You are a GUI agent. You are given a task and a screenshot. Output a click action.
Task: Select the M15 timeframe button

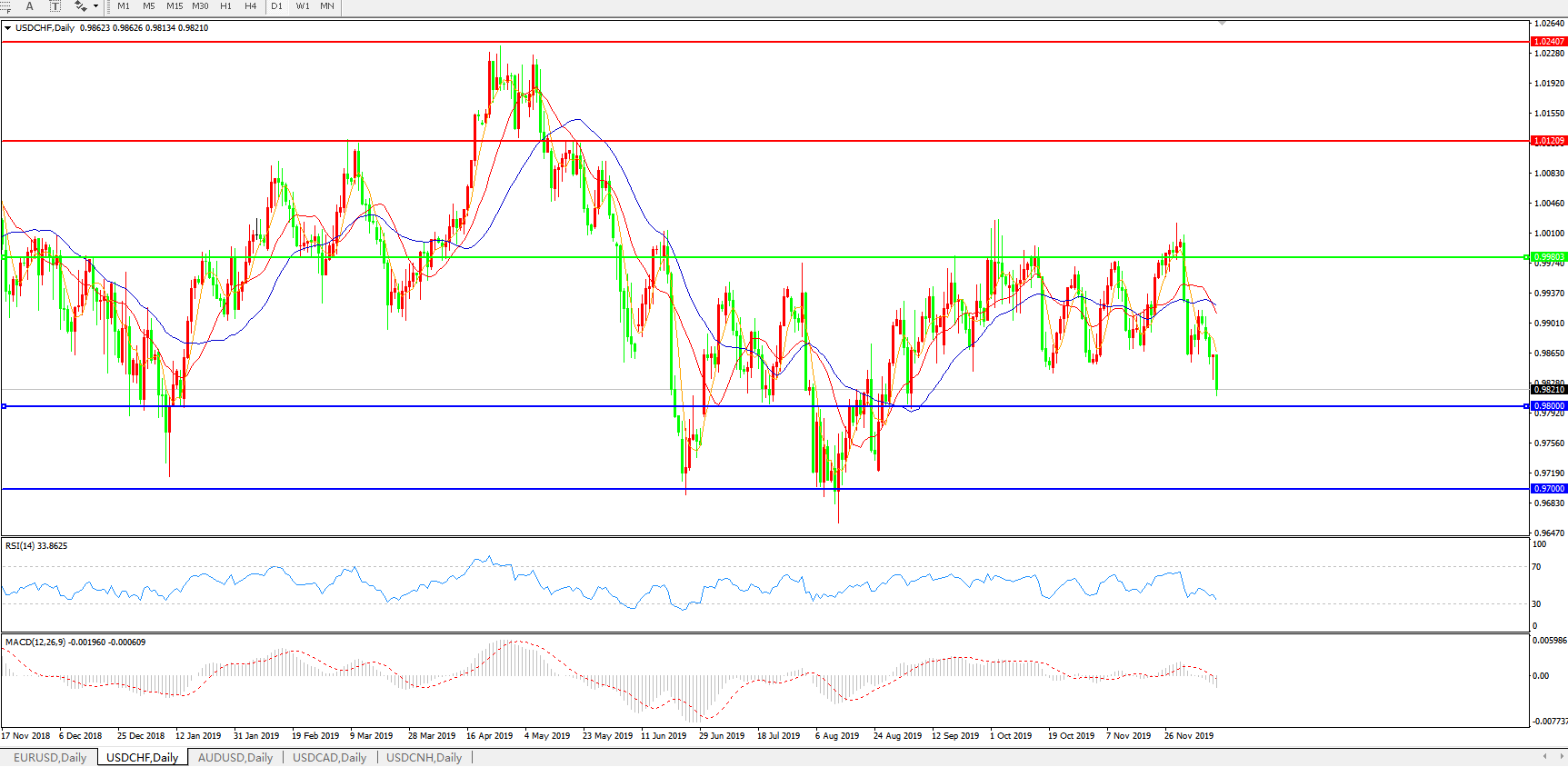point(175,6)
